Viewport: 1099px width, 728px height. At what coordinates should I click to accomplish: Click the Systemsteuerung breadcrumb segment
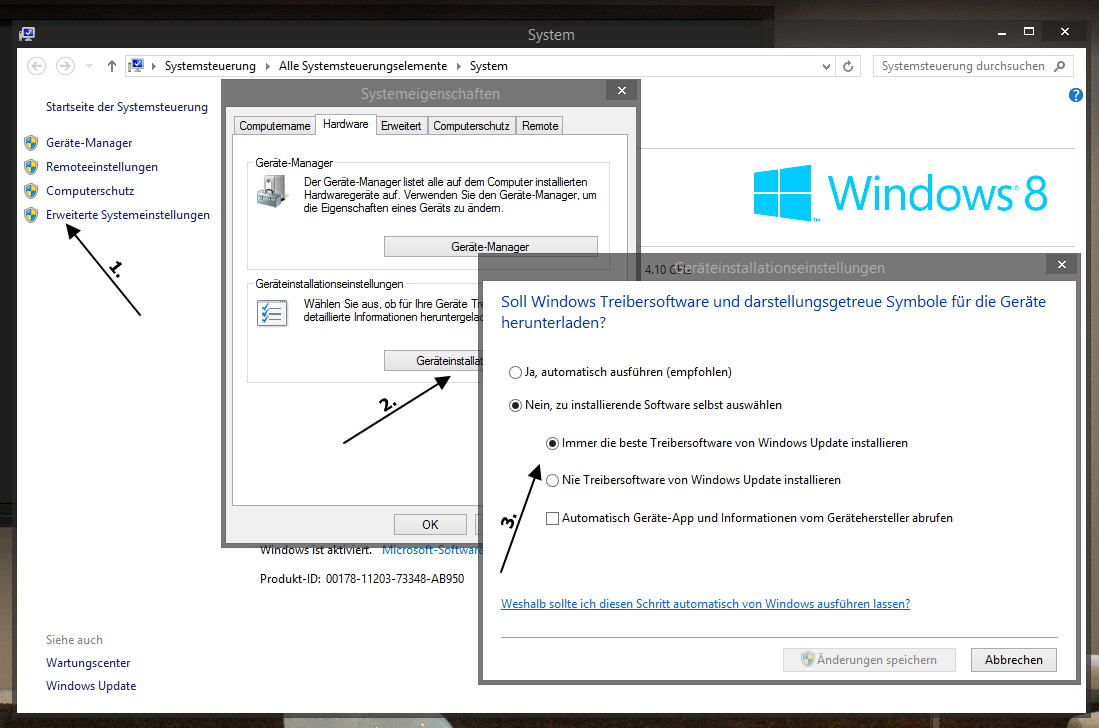coord(210,66)
